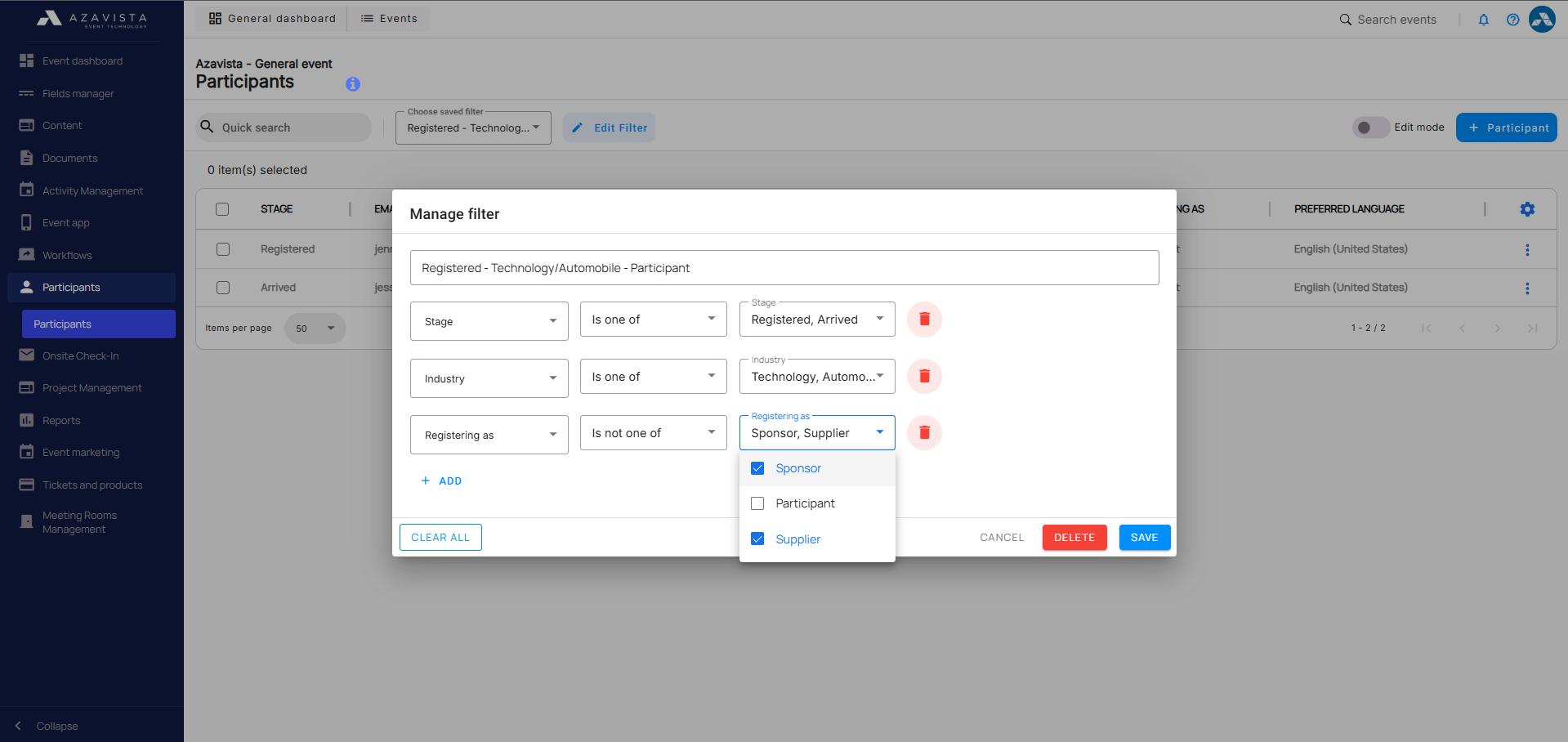Viewport: 1568px width, 742px height.
Task: Click the Participants info icon
Action: pos(353,84)
